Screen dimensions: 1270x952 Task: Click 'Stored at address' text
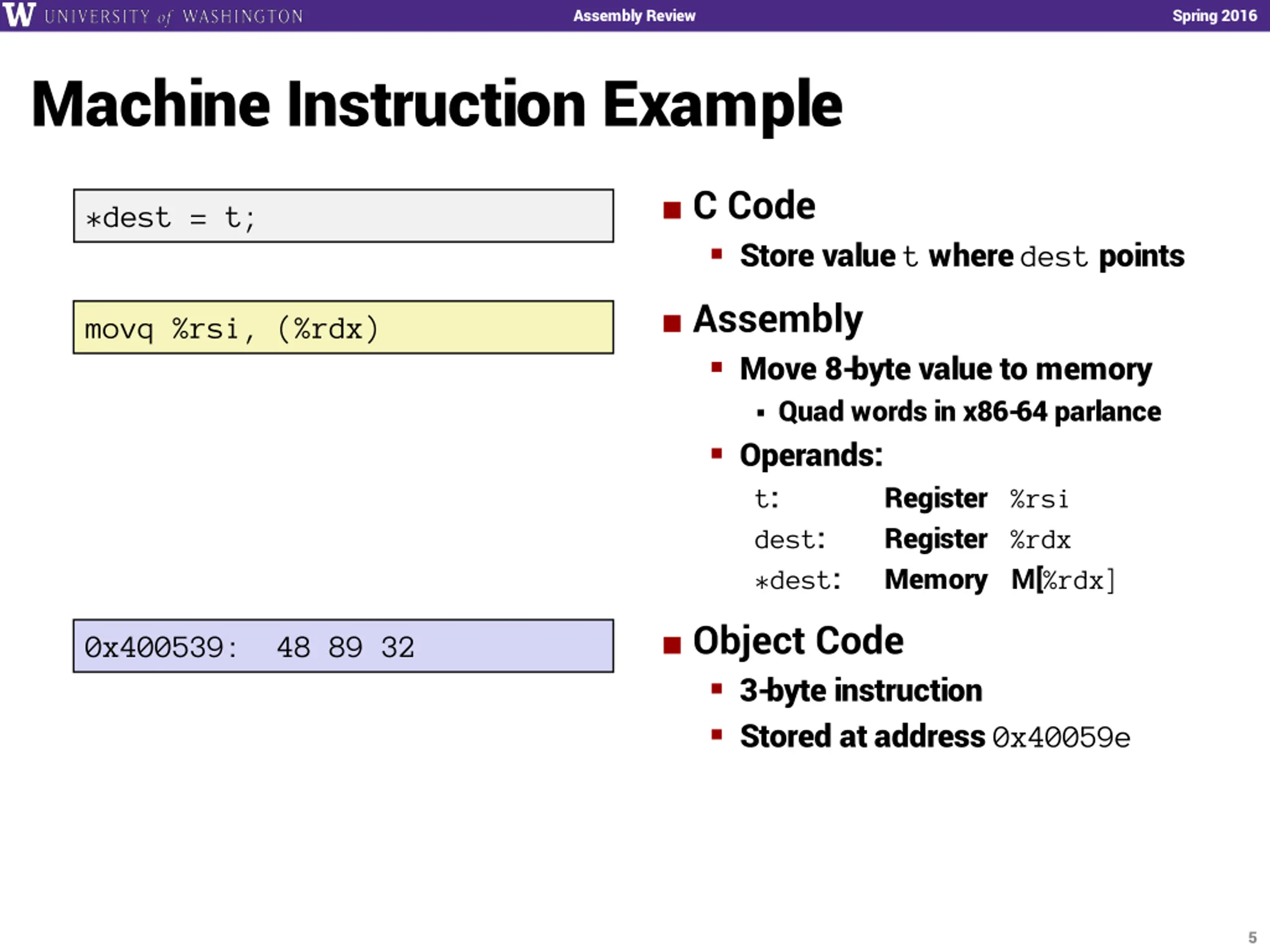pyautogui.click(x=862, y=736)
